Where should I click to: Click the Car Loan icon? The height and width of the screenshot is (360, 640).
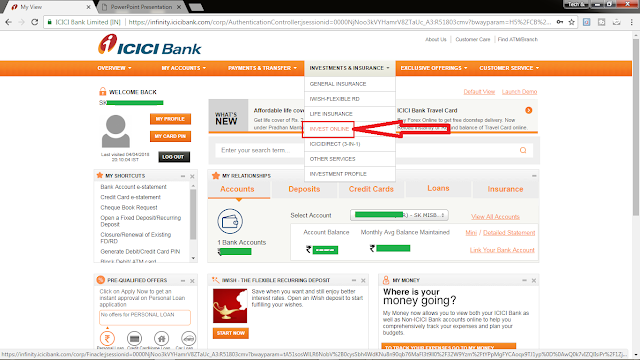[188, 338]
